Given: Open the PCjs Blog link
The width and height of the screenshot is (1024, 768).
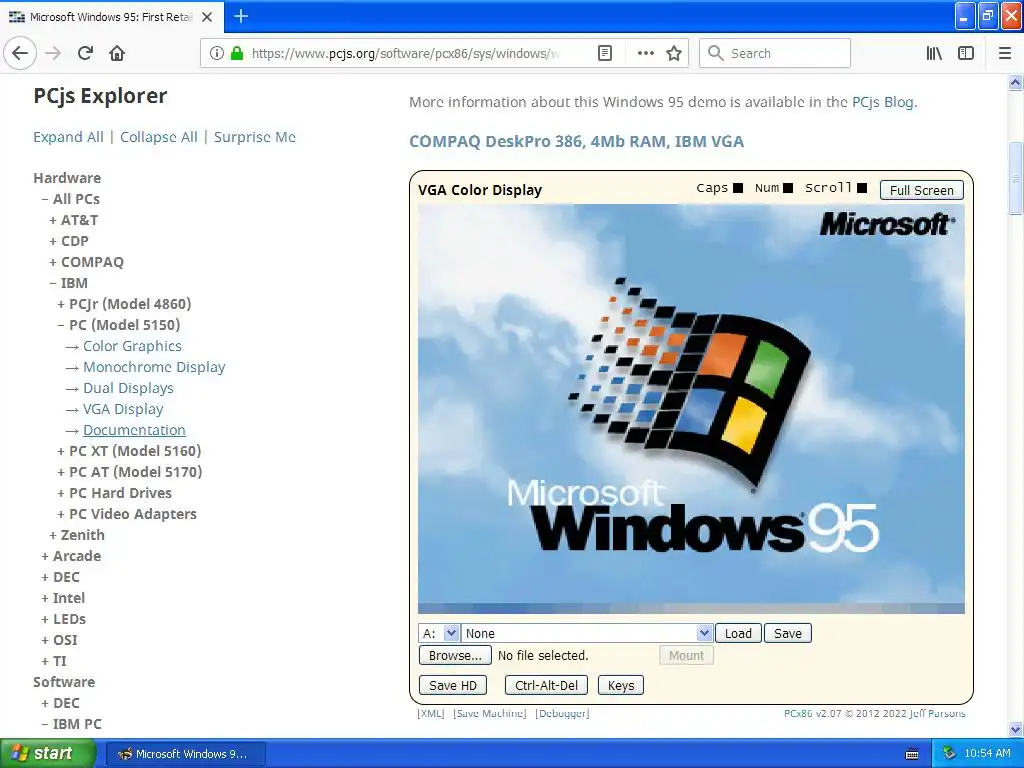Looking at the screenshot, I should (x=883, y=102).
